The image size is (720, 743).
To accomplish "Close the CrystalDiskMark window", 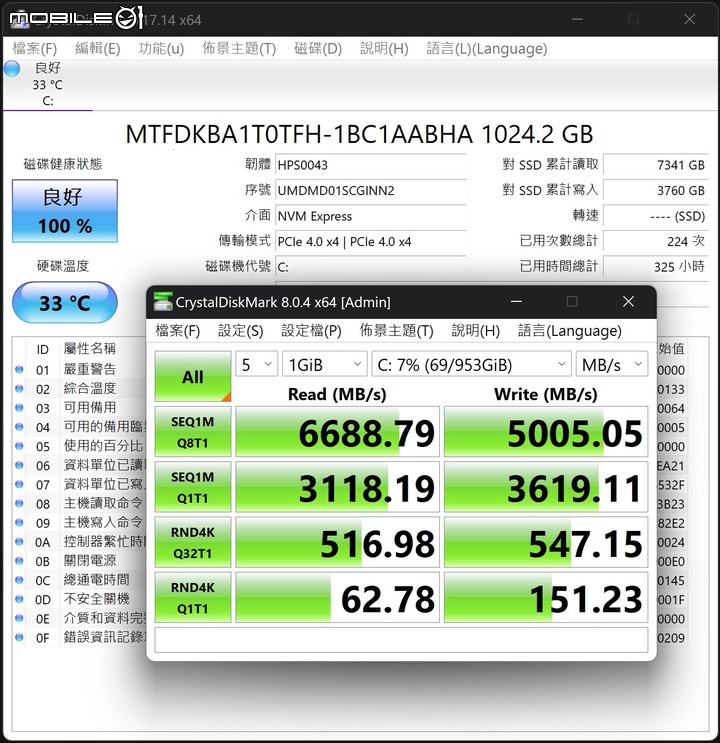I will (629, 301).
